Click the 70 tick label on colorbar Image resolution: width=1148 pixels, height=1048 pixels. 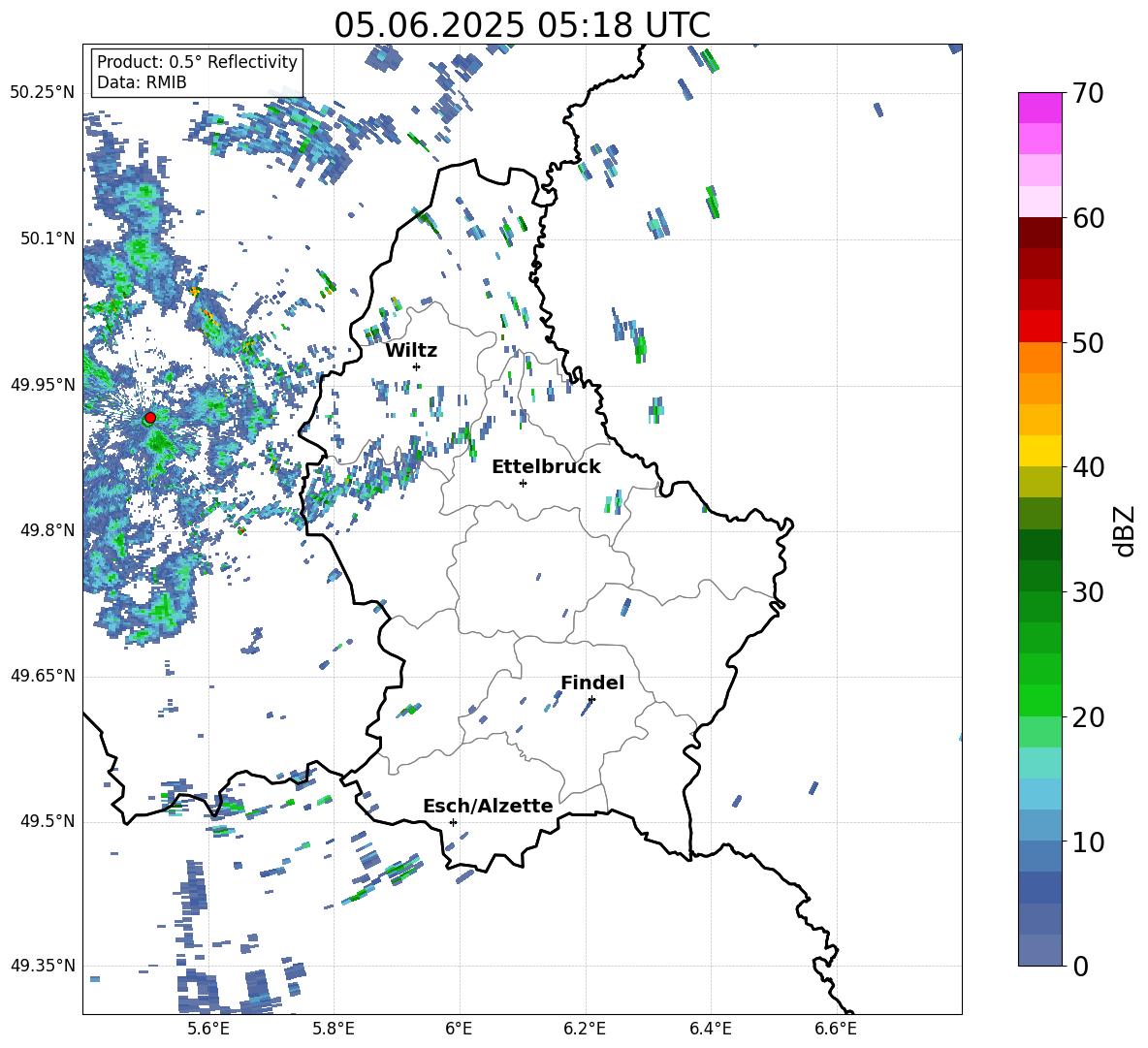tap(1087, 94)
